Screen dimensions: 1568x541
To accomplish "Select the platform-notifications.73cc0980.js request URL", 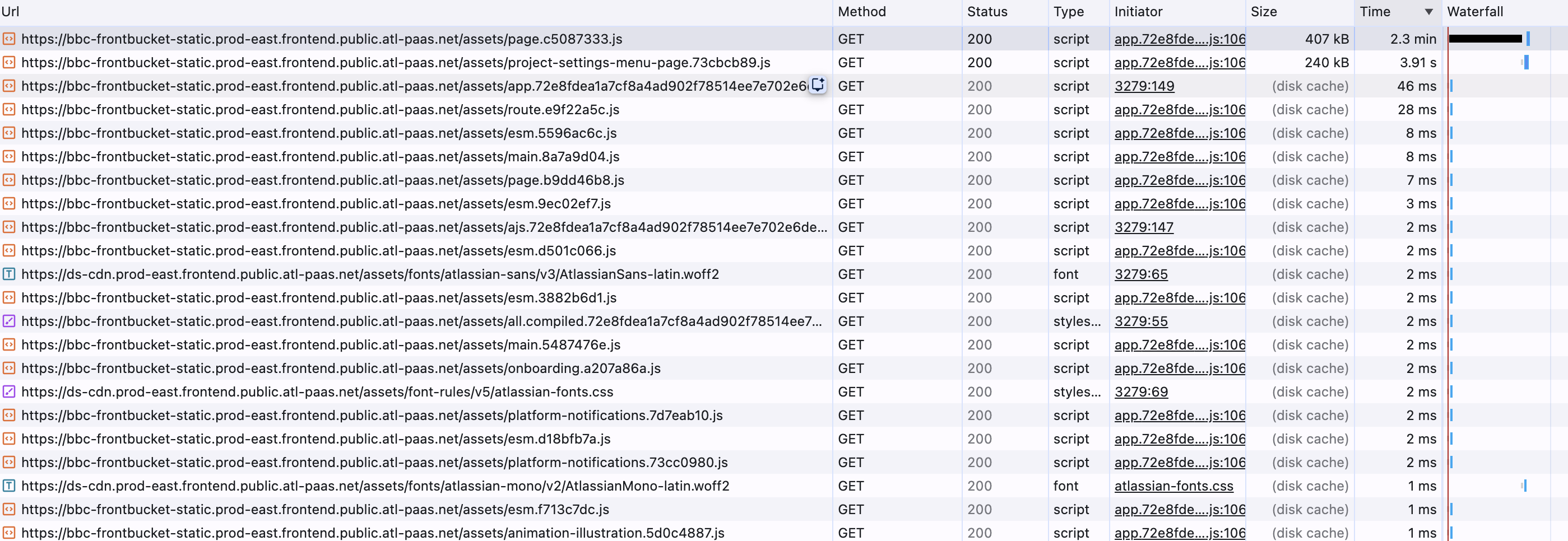I will [x=374, y=462].
